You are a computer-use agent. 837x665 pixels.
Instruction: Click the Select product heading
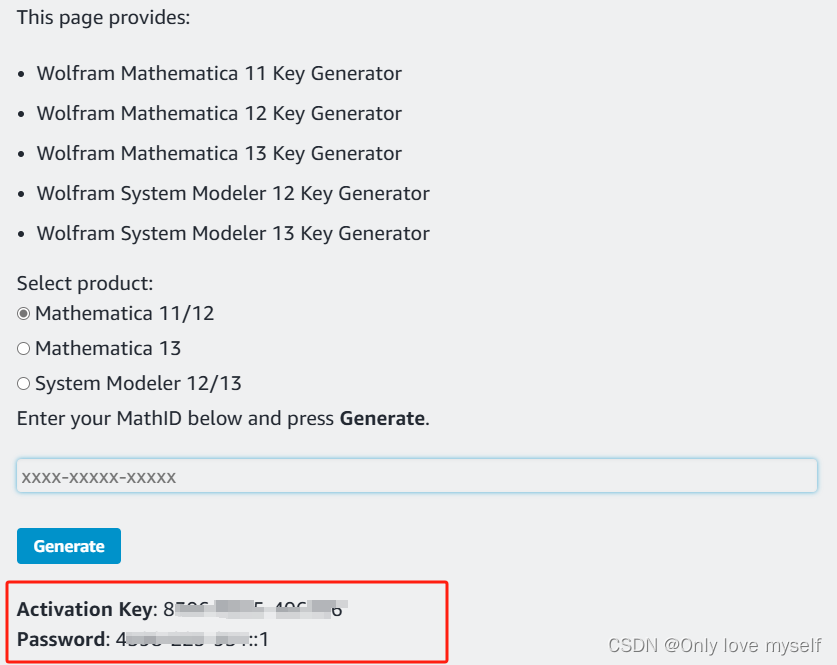(84, 283)
